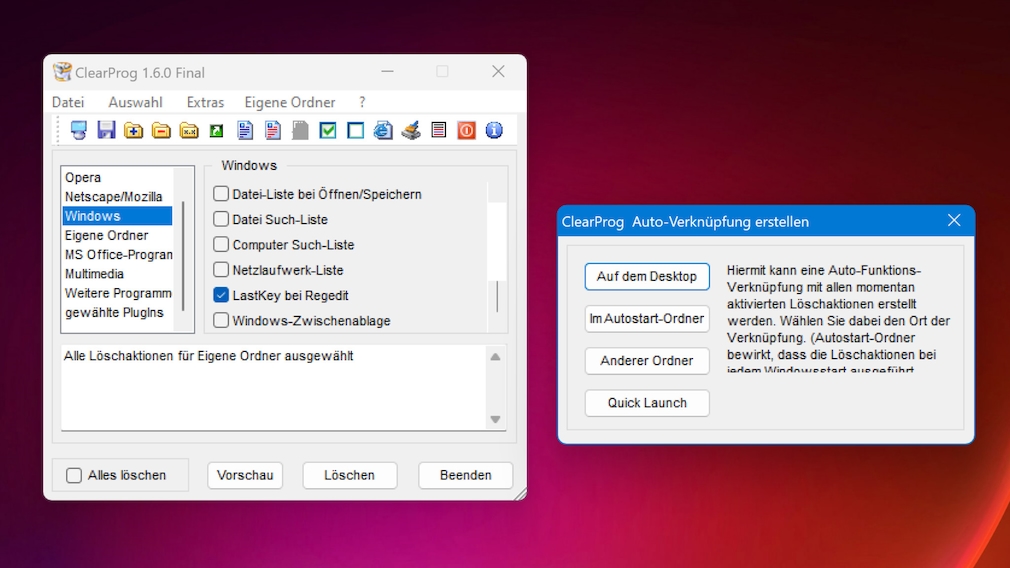This screenshot has height=568, width=1010.
Task: Click the window resize grip corner
Action: (x=520, y=494)
